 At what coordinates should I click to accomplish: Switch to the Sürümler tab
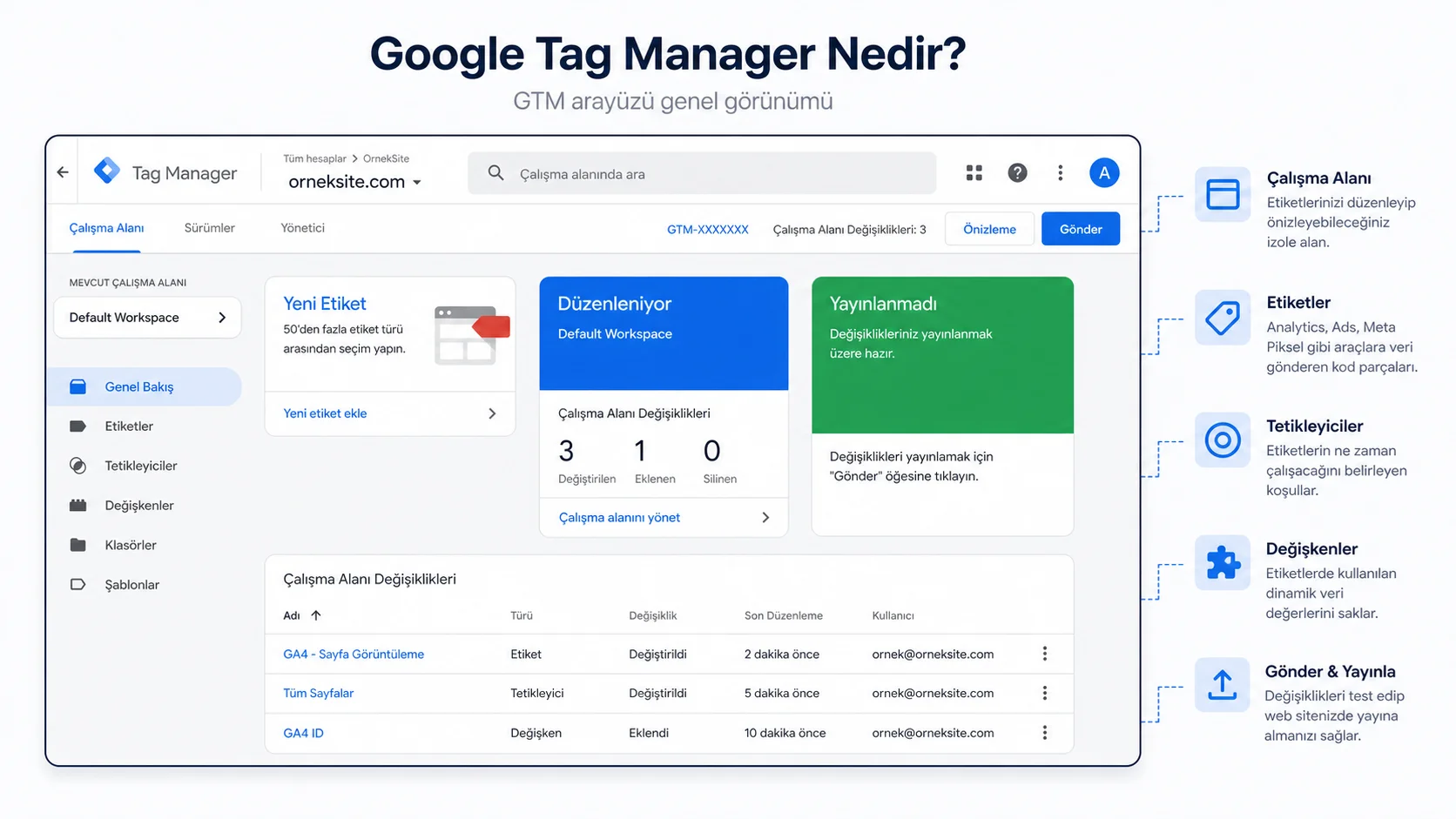tap(210, 228)
